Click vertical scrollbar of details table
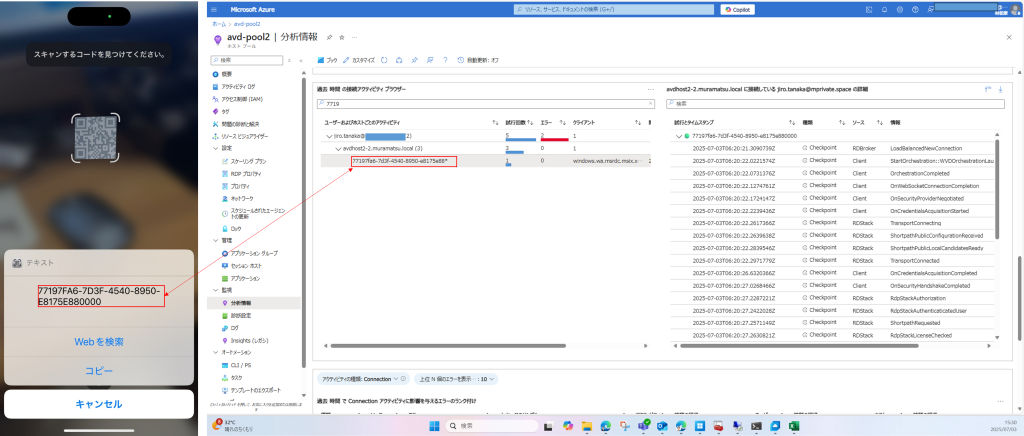The image size is (1024, 436). coord(997,190)
